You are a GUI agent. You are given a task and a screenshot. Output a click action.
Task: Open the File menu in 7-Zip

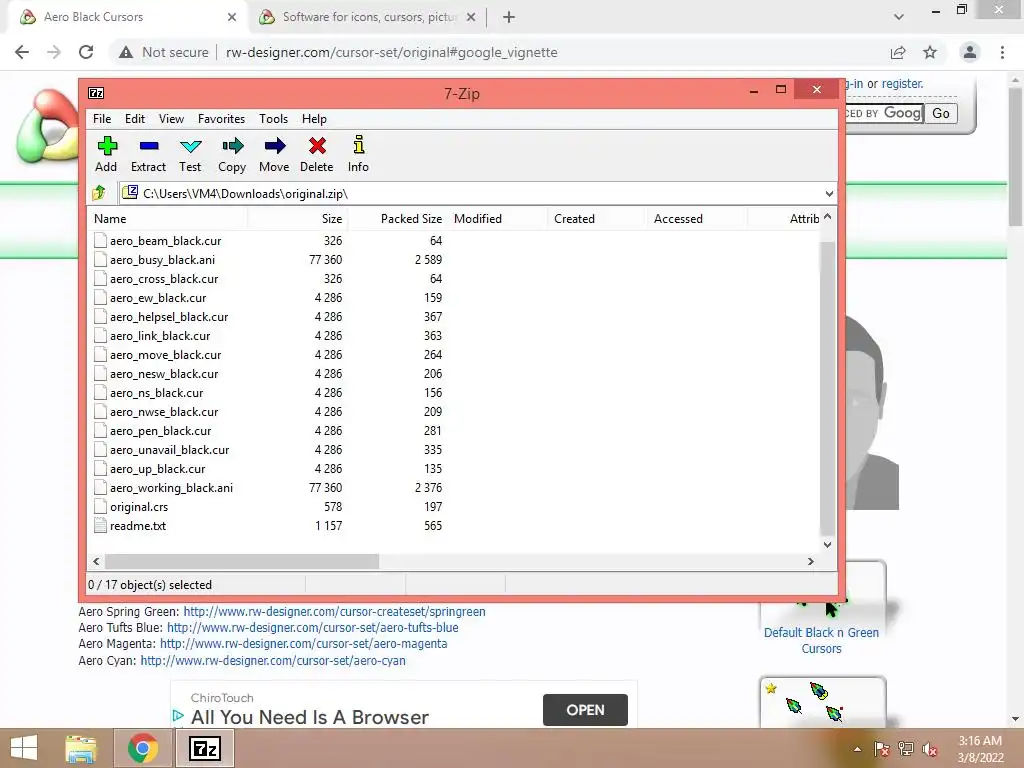click(102, 119)
